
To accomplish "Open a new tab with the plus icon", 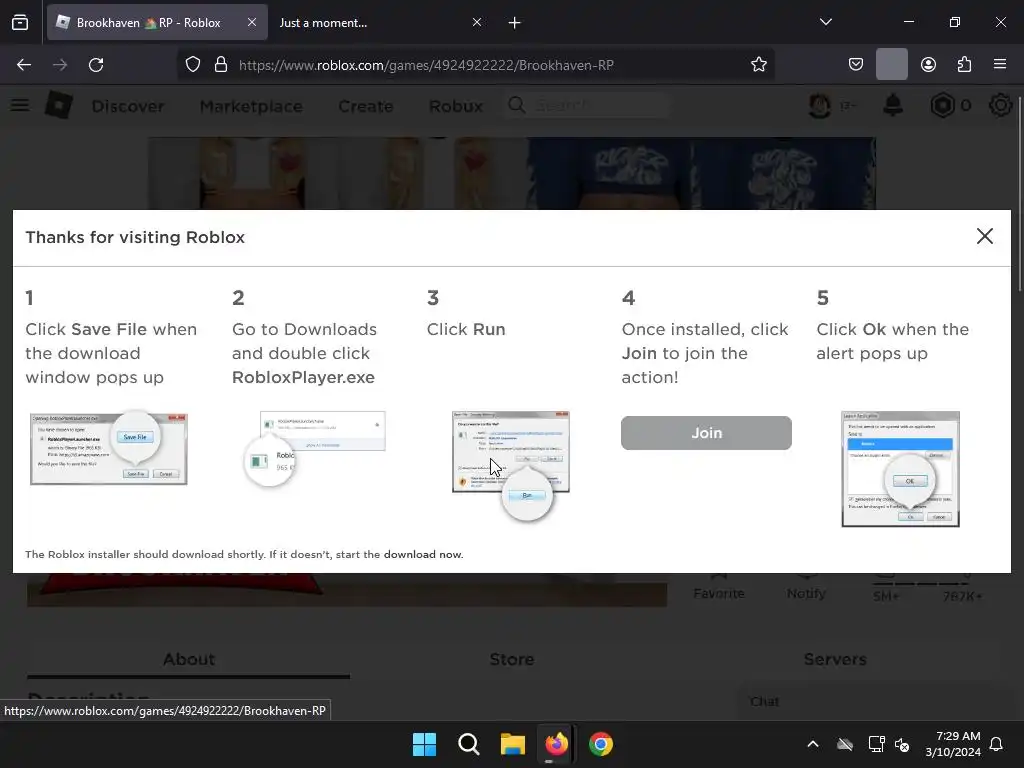I will 515,23.
